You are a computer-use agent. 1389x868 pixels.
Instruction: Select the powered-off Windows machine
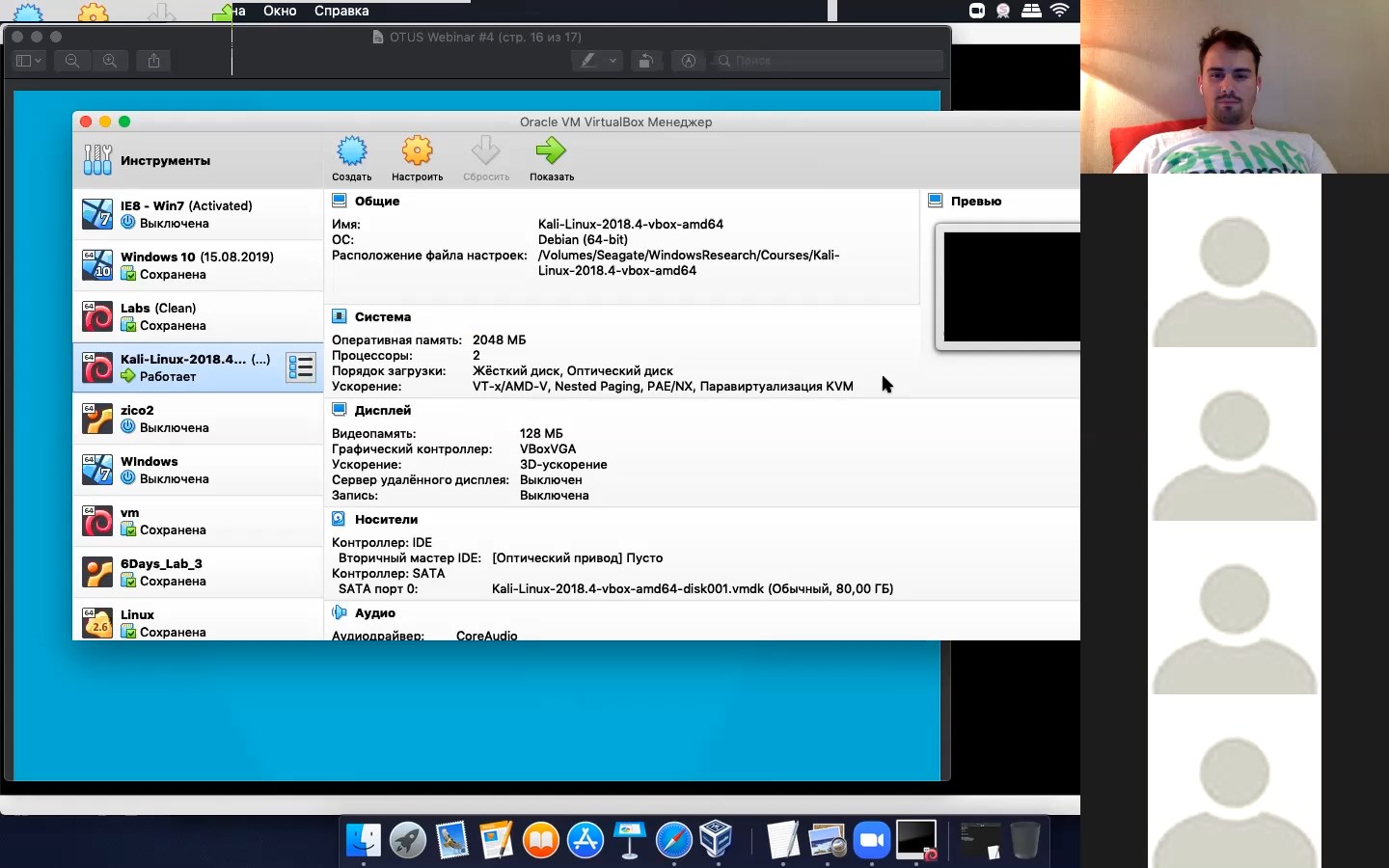[198, 470]
